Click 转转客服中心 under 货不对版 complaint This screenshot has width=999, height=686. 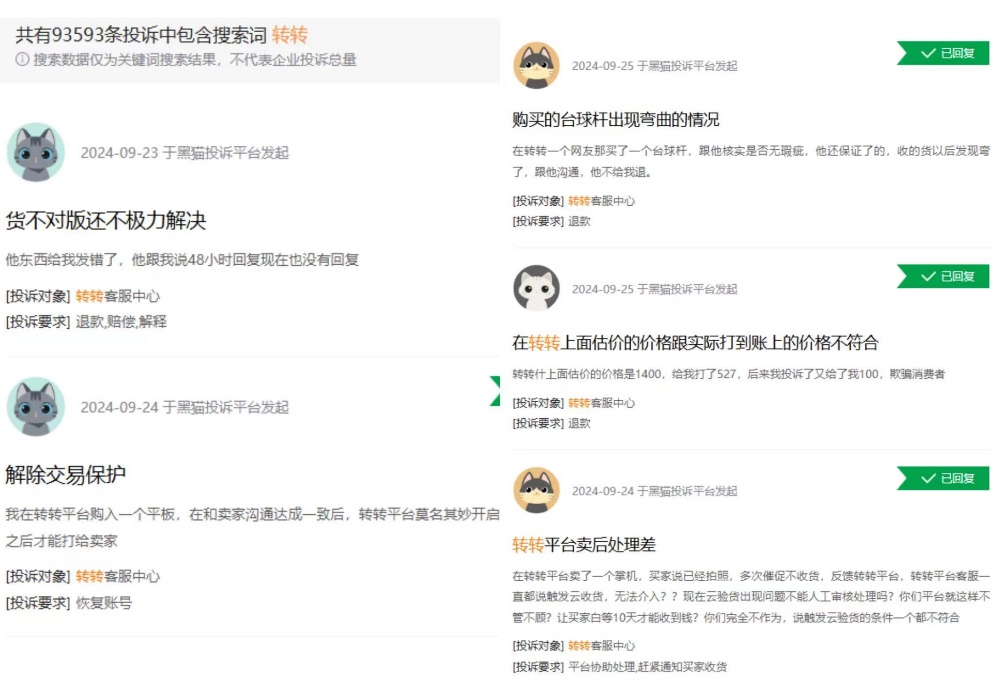coord(118,296)
